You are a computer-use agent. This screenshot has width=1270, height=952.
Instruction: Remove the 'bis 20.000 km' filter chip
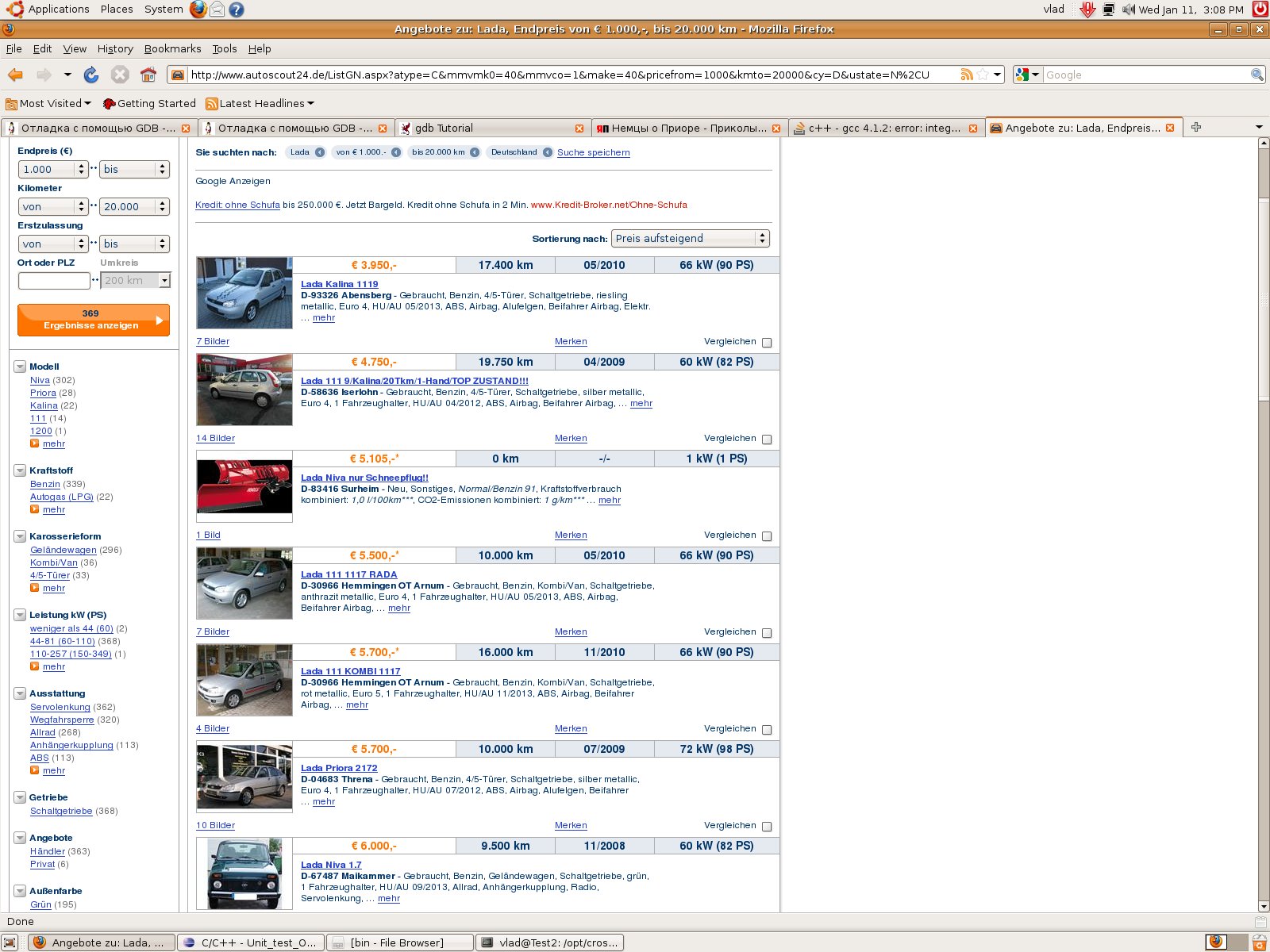[475, 152]
